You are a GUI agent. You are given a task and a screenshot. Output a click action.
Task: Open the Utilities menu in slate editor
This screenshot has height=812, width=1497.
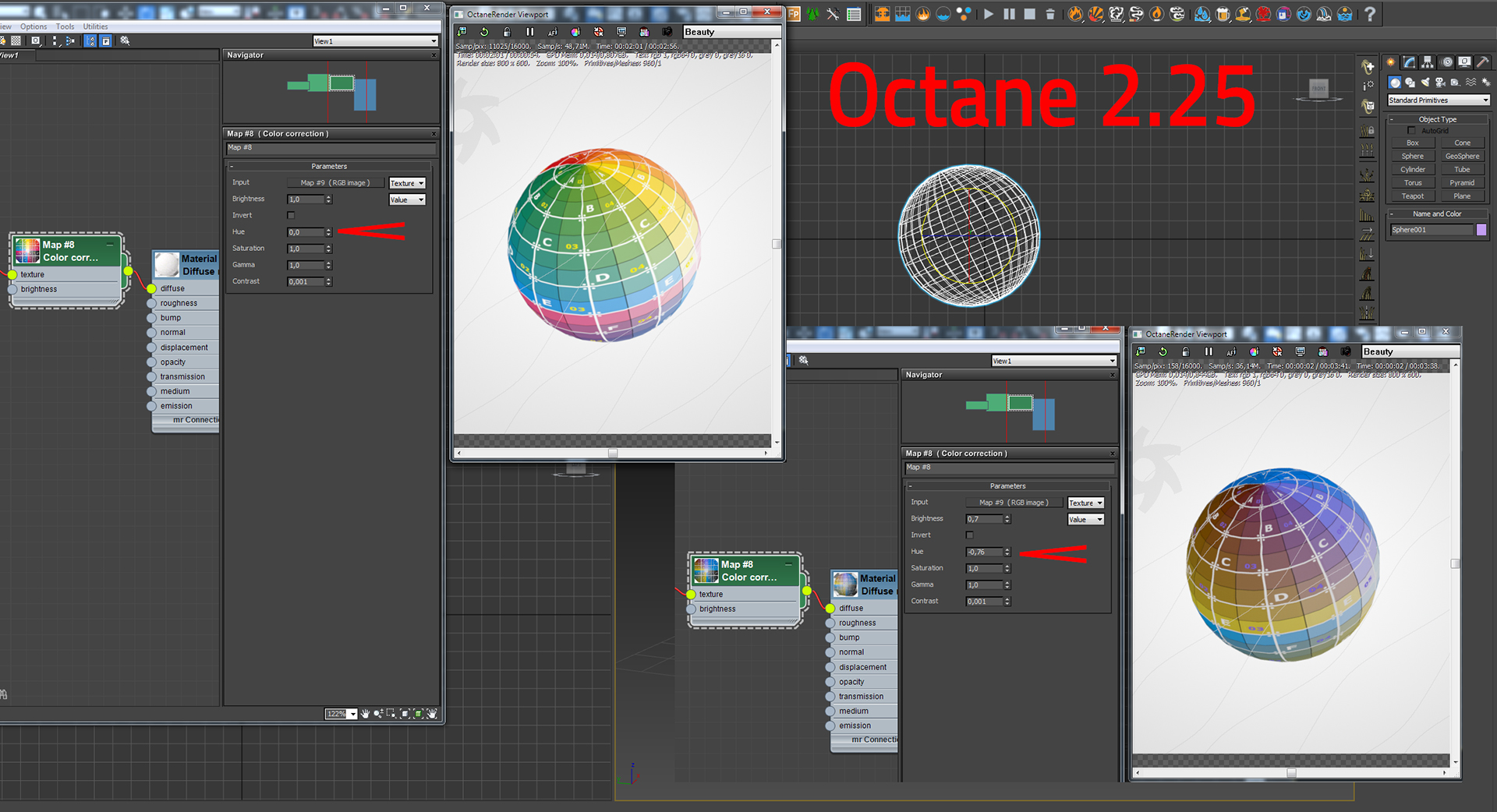pyautogui.click(x=95, y=26)
